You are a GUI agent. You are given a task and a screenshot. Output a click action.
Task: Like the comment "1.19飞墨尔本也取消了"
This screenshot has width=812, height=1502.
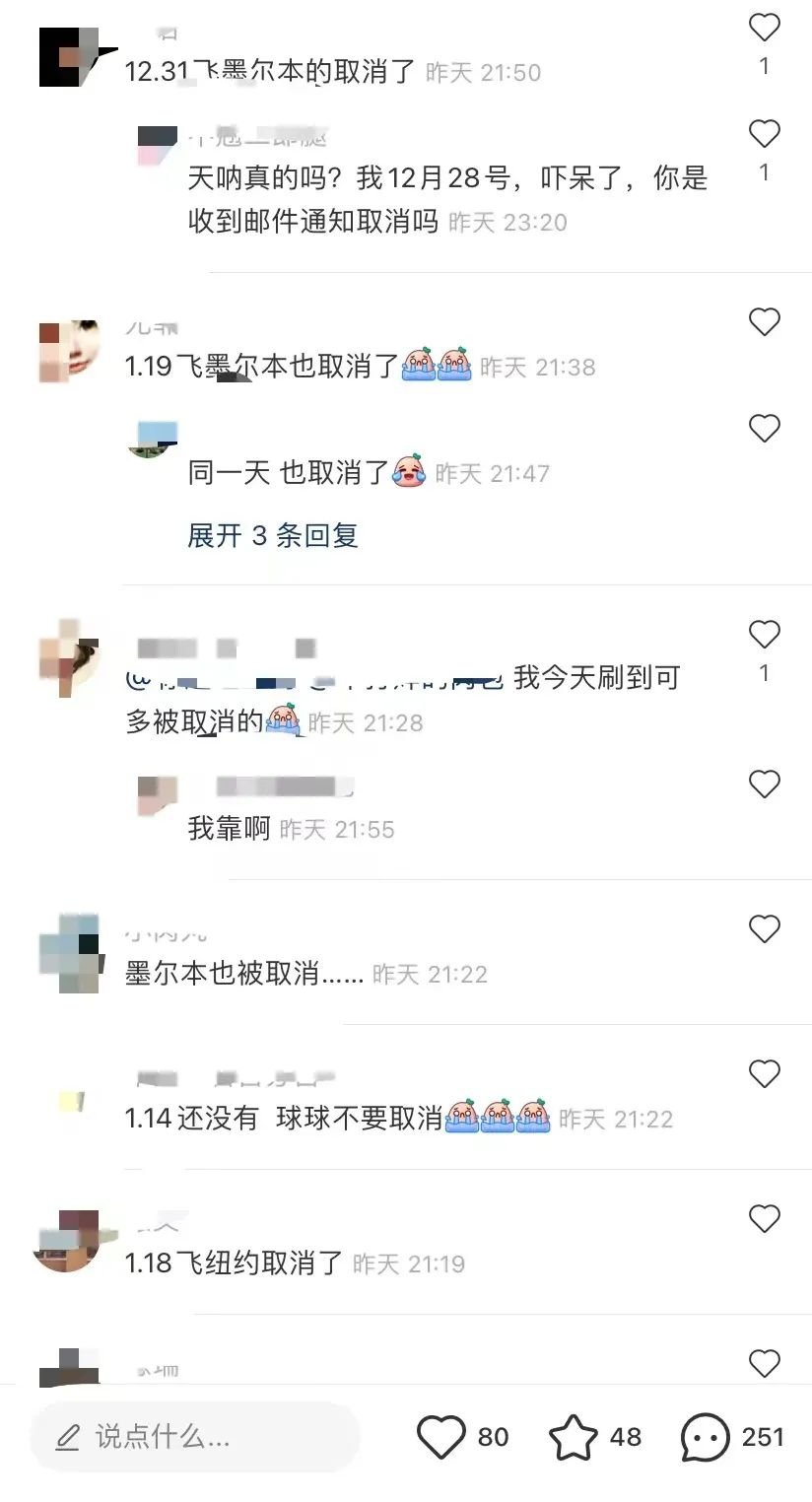[x=765, y=322]
